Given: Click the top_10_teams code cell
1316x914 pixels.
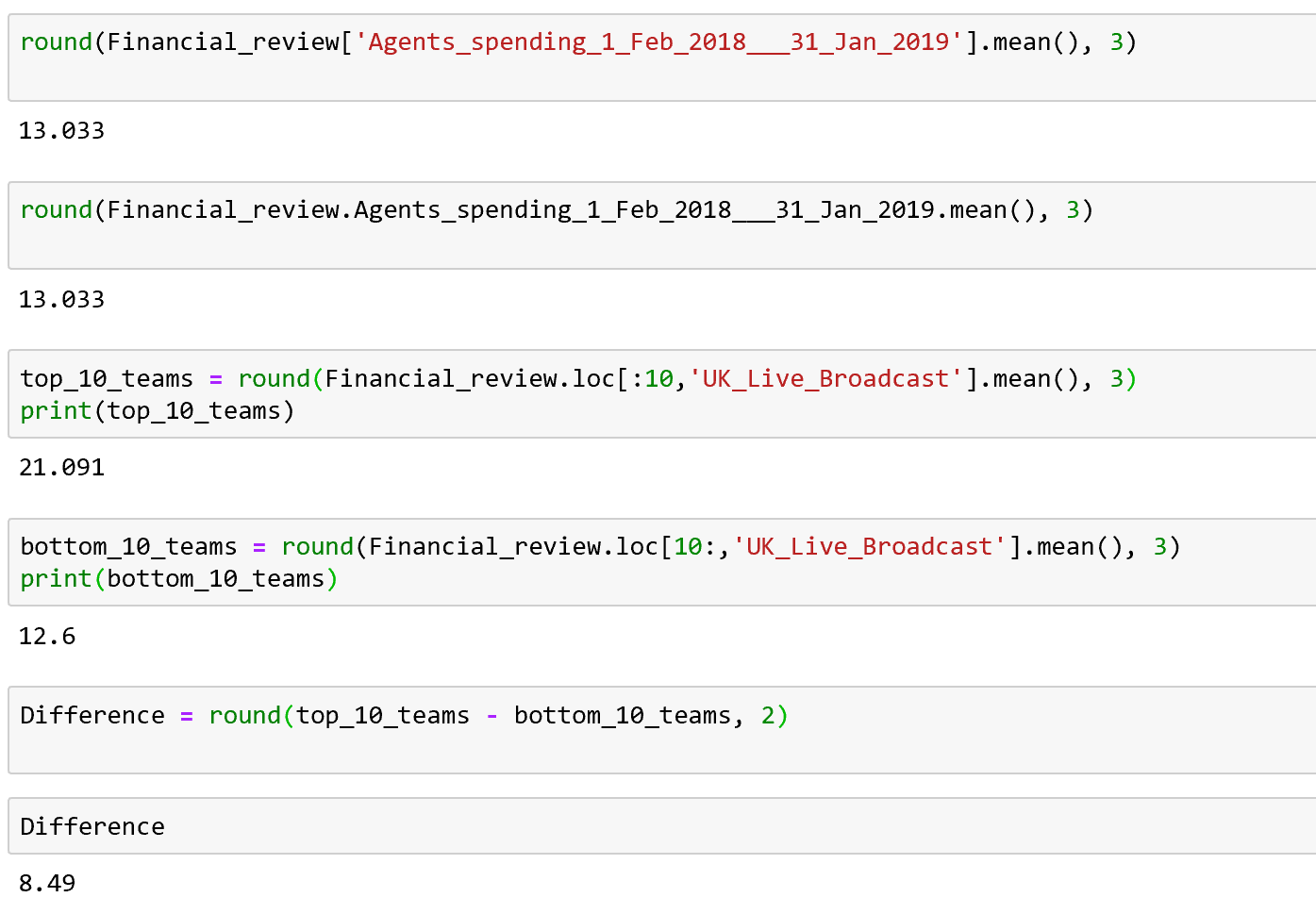Looking at the screenshot, I should [x=662, y=394].
